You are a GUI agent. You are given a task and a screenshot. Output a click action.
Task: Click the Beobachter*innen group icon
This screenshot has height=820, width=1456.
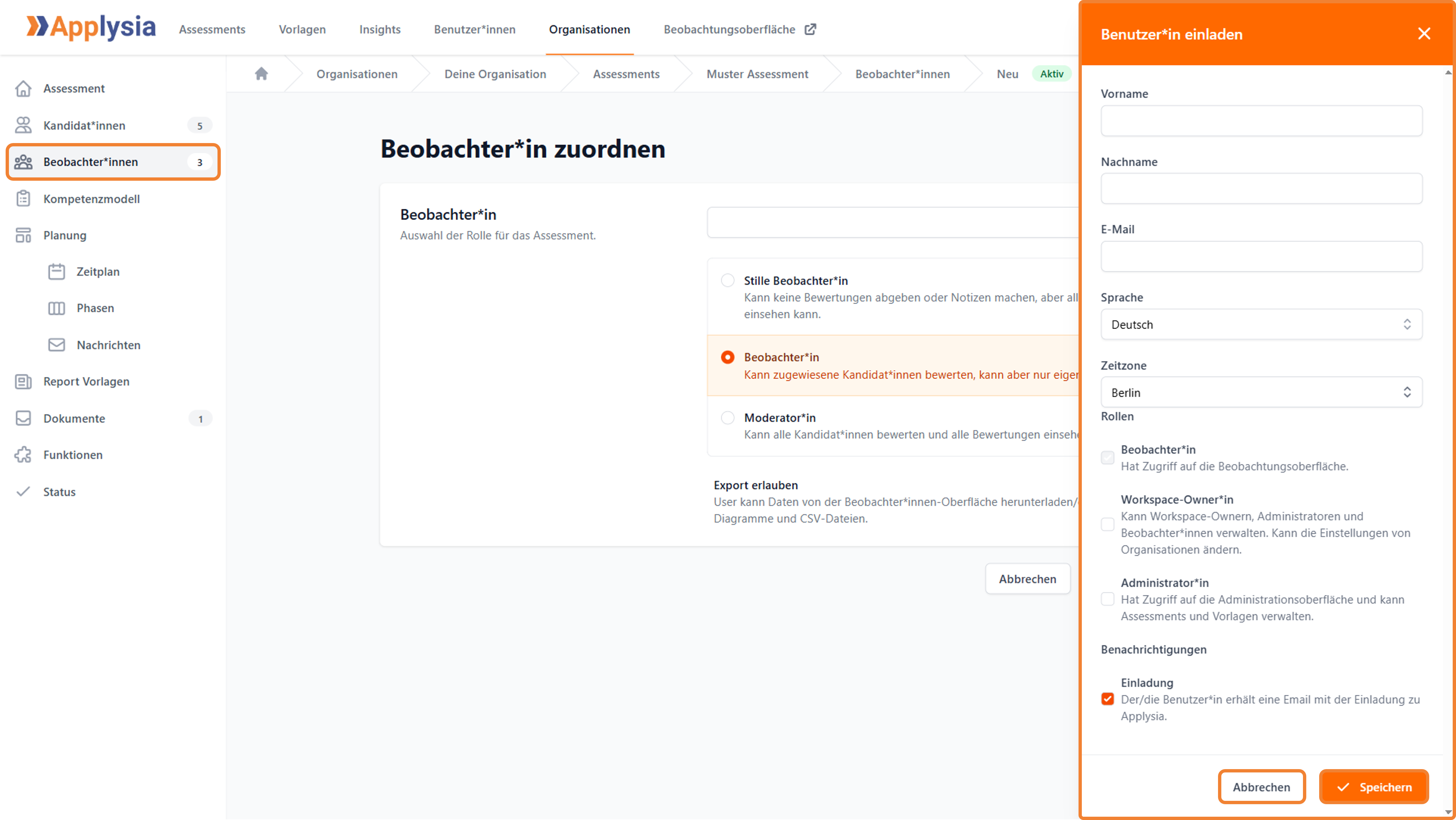23,162
